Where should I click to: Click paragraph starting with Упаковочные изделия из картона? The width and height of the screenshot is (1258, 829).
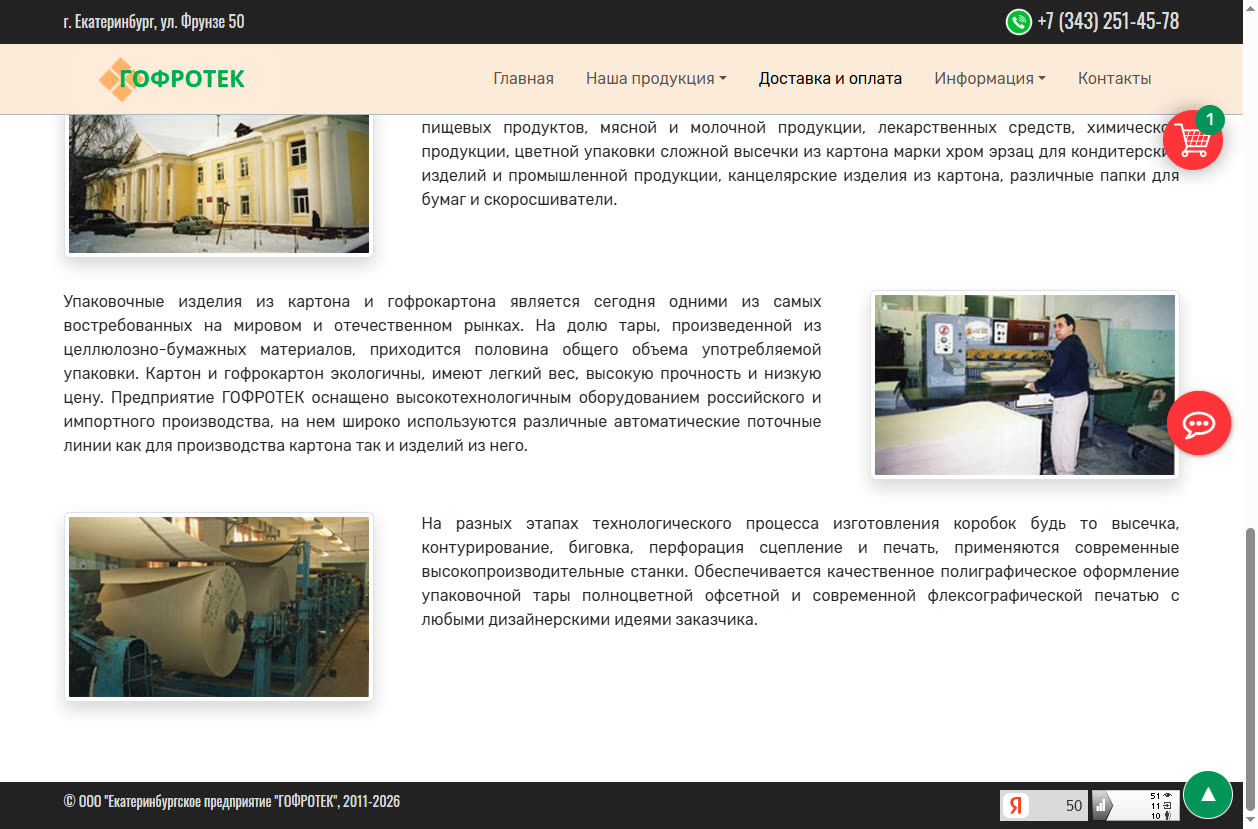coord(442,373)
